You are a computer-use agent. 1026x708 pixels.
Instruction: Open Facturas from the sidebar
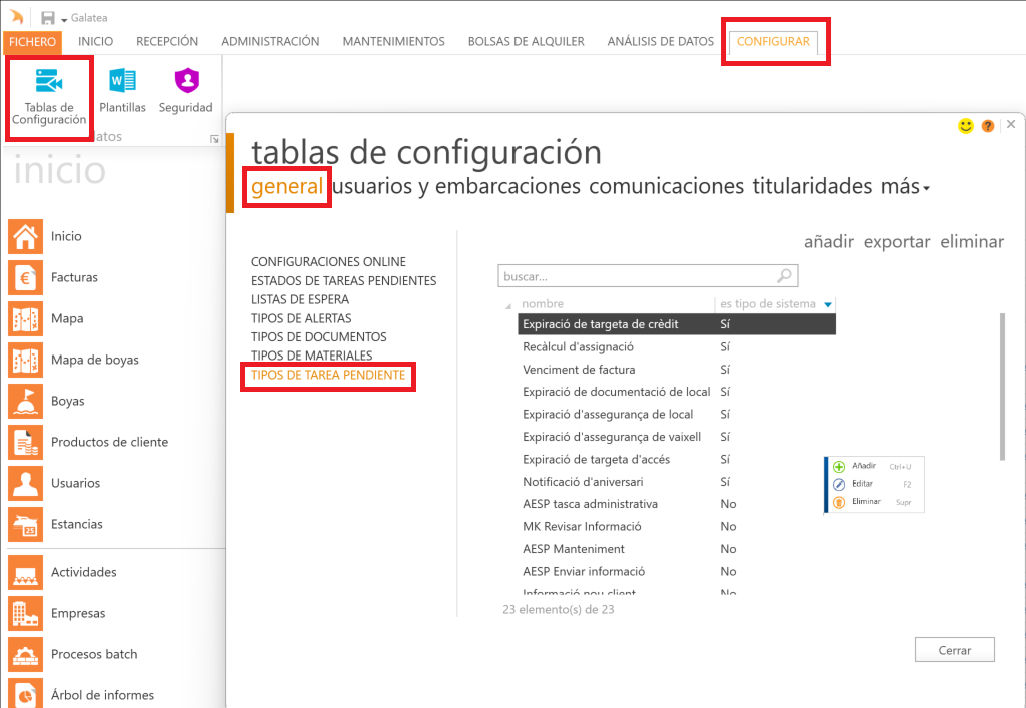pos(25,277)
